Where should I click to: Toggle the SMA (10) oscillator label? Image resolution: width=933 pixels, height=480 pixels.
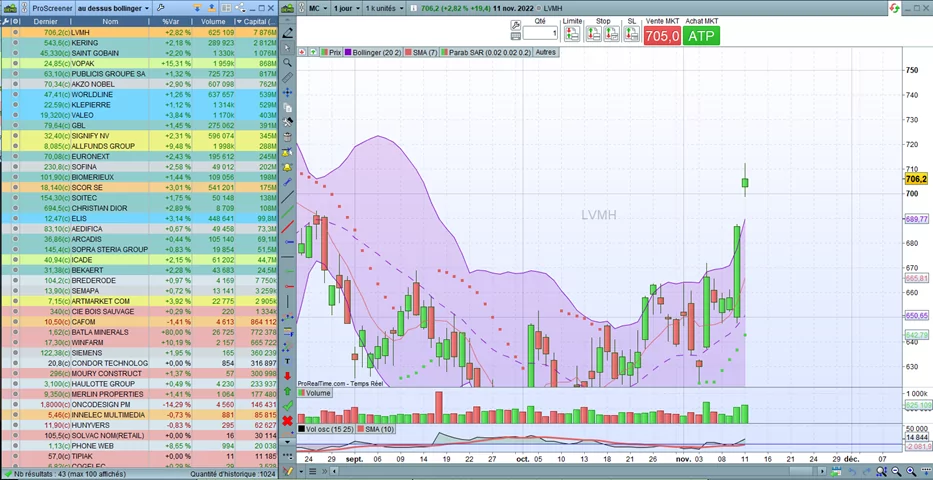[375, 429]
